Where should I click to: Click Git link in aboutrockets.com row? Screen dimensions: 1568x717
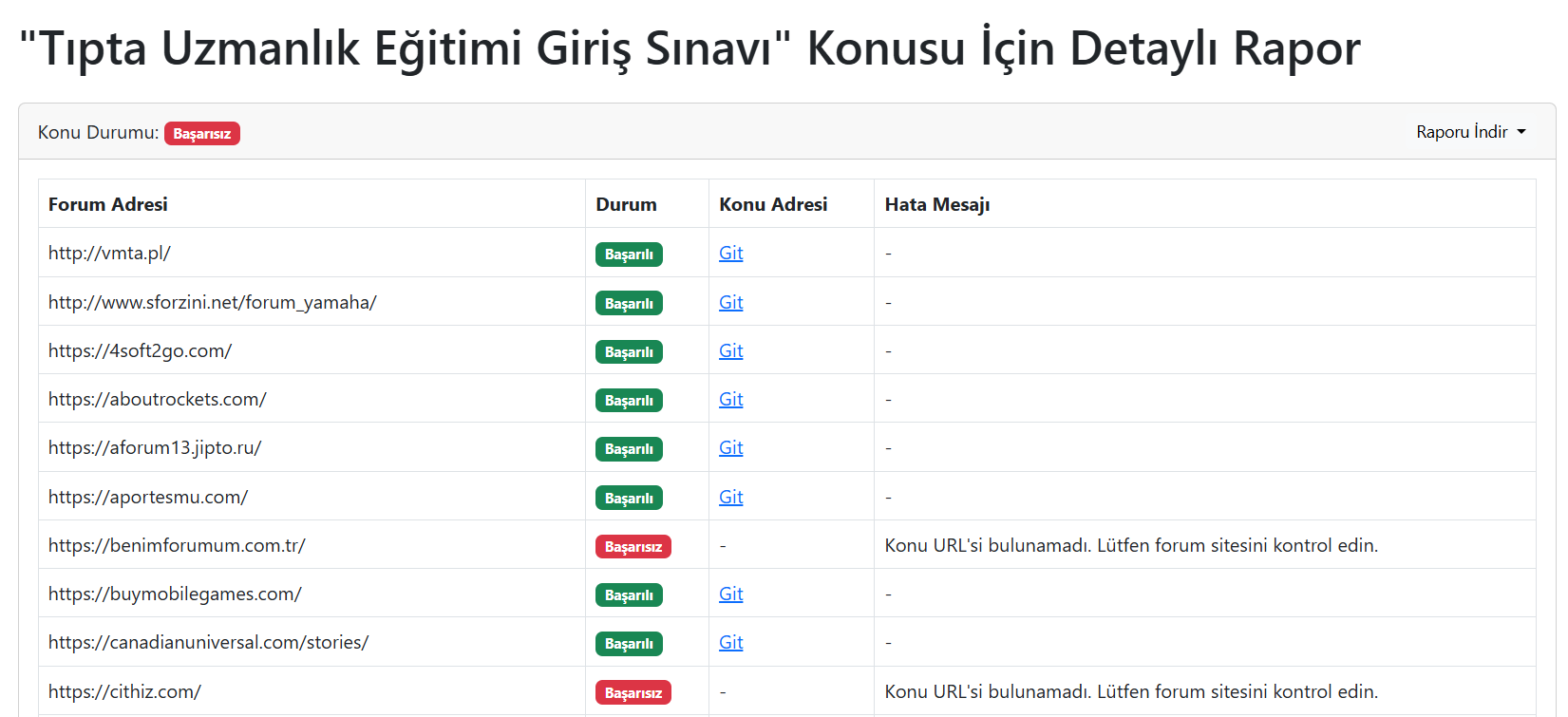[730, 400]
